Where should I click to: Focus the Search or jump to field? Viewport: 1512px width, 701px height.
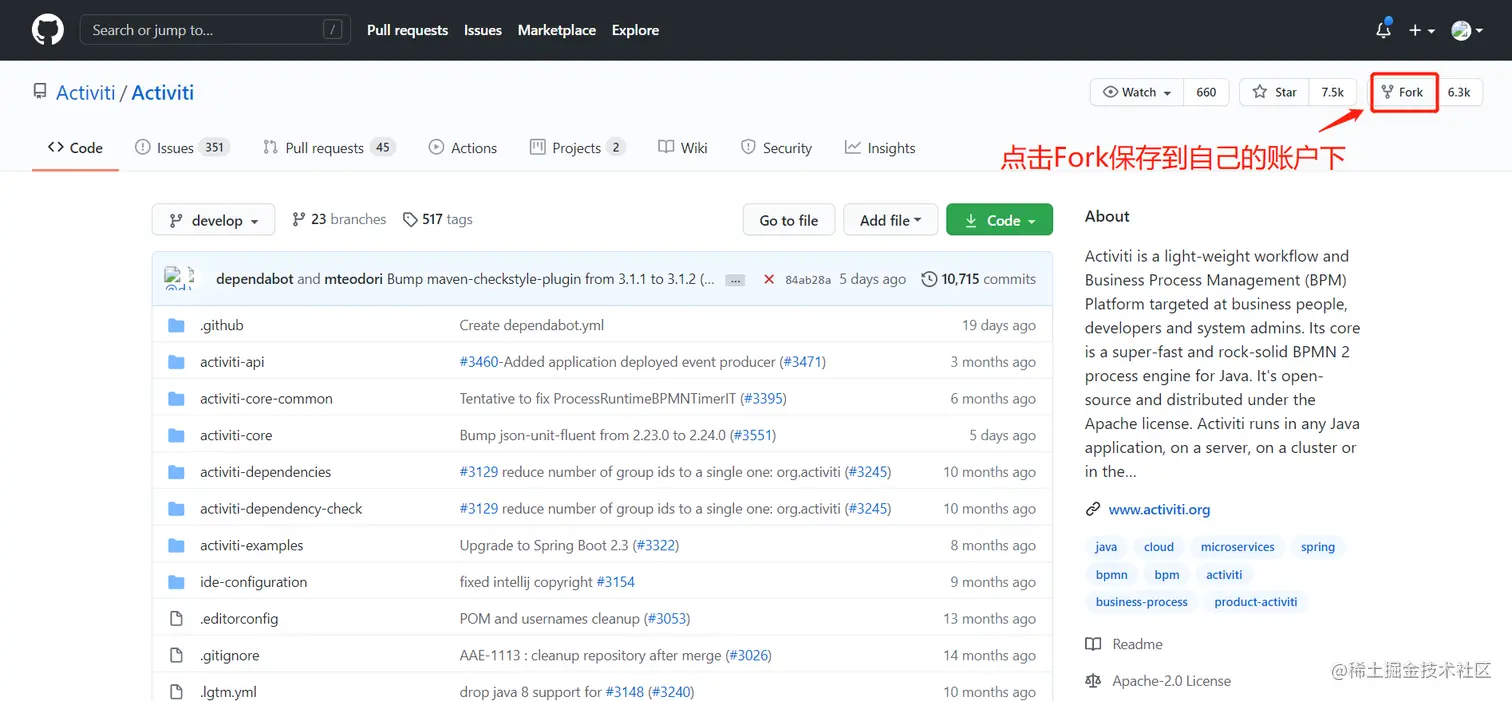(215, 30)
